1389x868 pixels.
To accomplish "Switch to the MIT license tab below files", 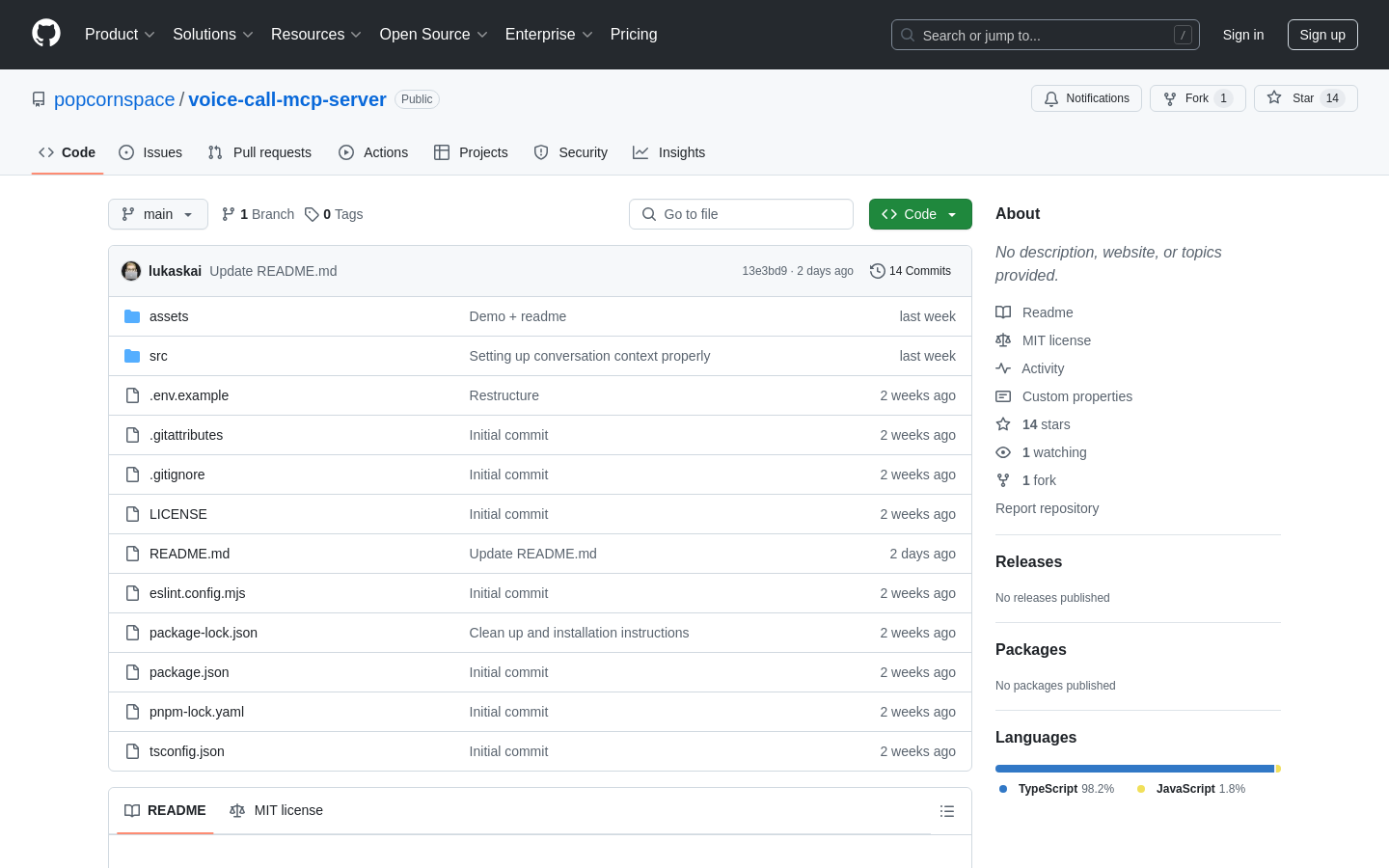I will point(276,810).
